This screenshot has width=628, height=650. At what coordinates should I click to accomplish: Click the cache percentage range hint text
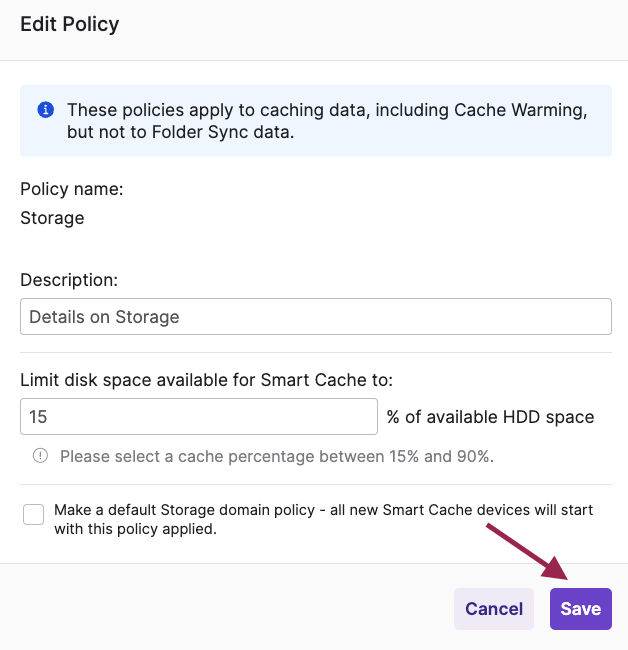pyautogui.click(x=277, y=456)
